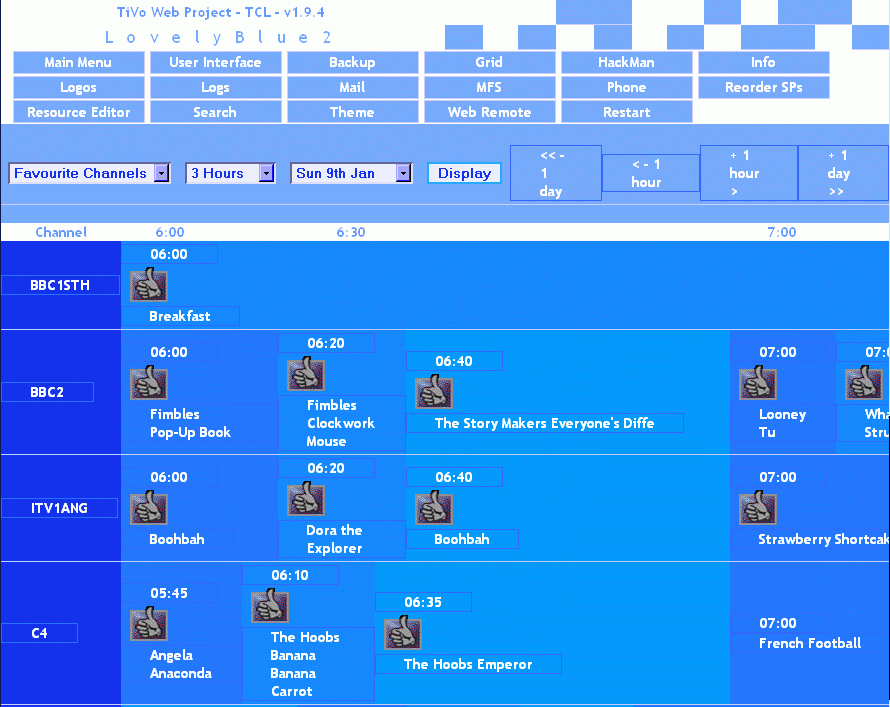Open Reorder SPs page

pos(763,87)
